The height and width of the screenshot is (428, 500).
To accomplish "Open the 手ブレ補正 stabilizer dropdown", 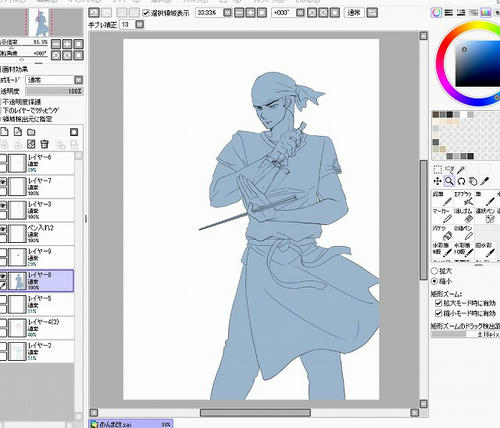I will 140,24.
